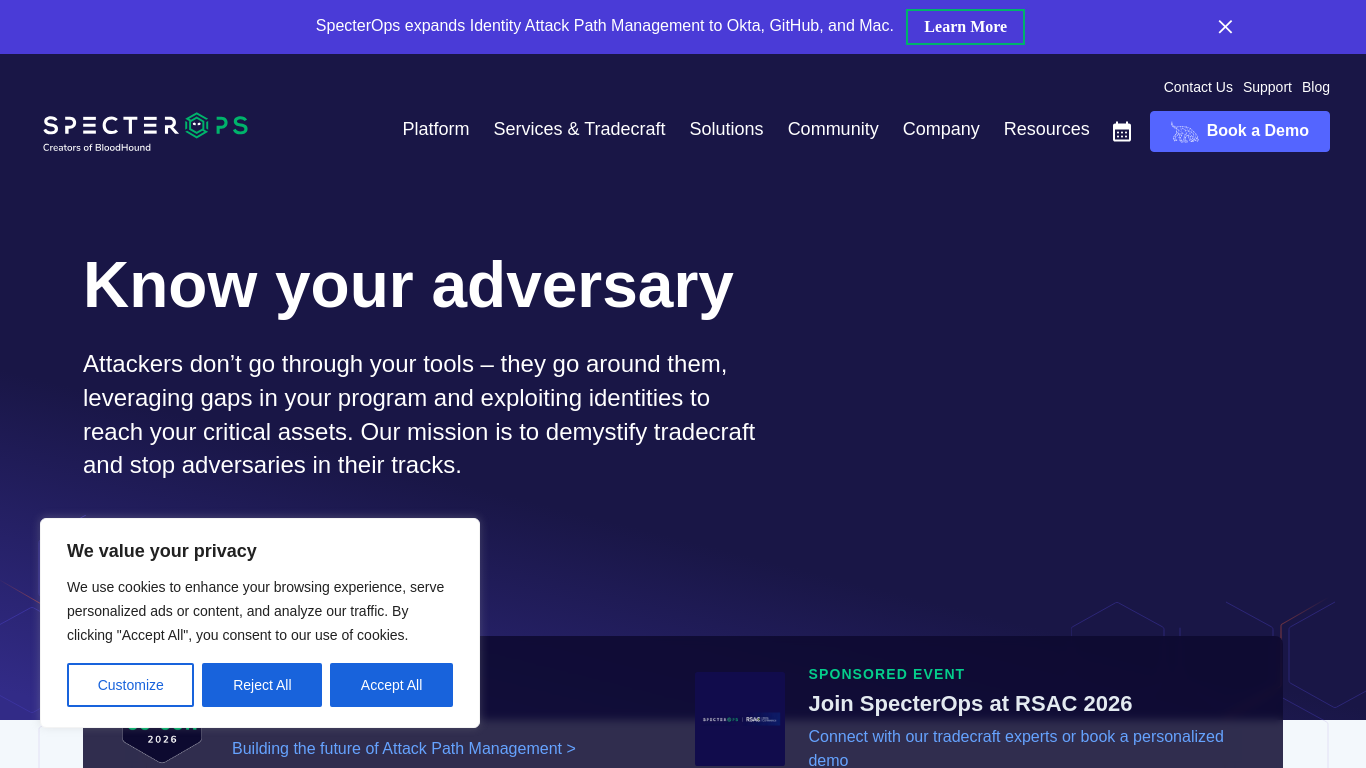Open Connect with our tradecraft experts link
The width and height of the screenshot is (1366, 768).
point(1016,748)
